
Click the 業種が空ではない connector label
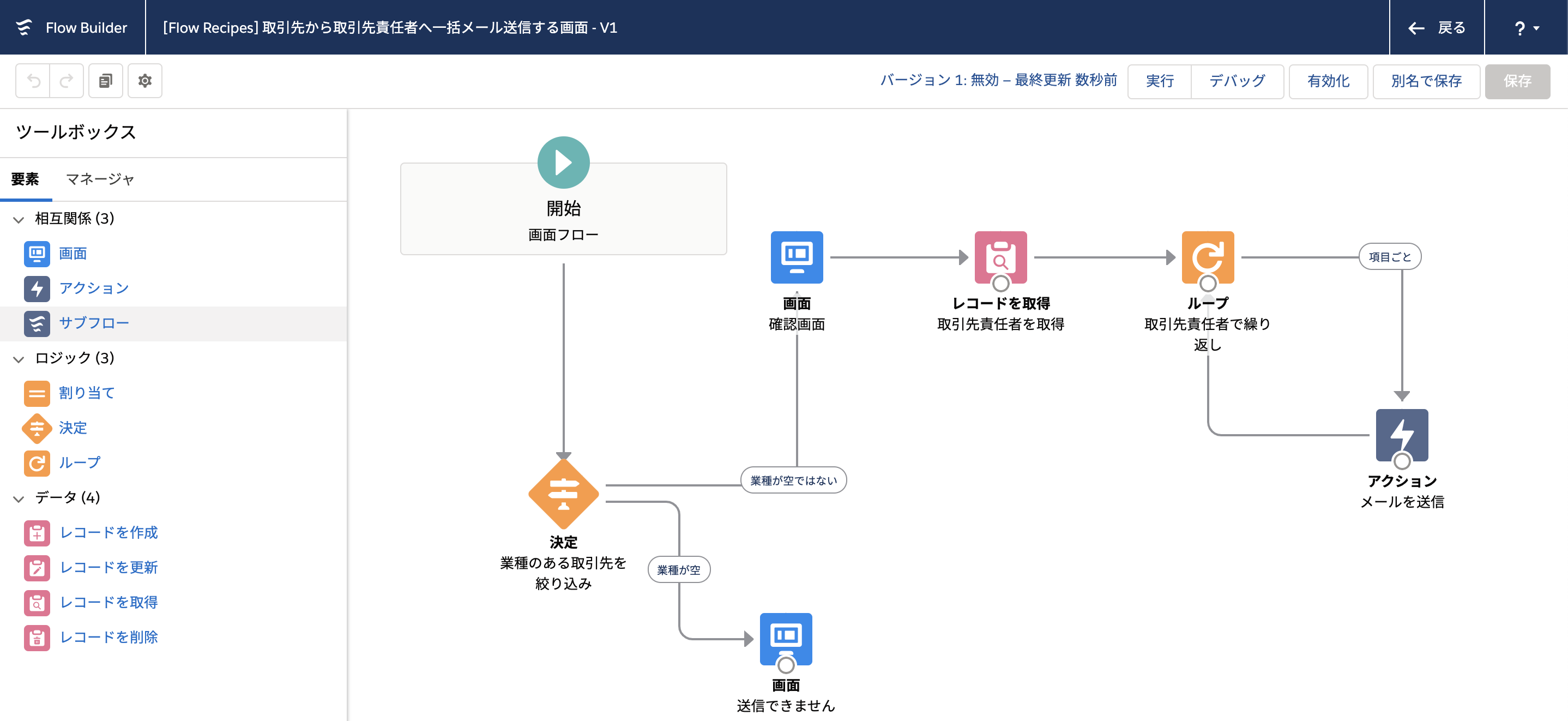[793, 480]
